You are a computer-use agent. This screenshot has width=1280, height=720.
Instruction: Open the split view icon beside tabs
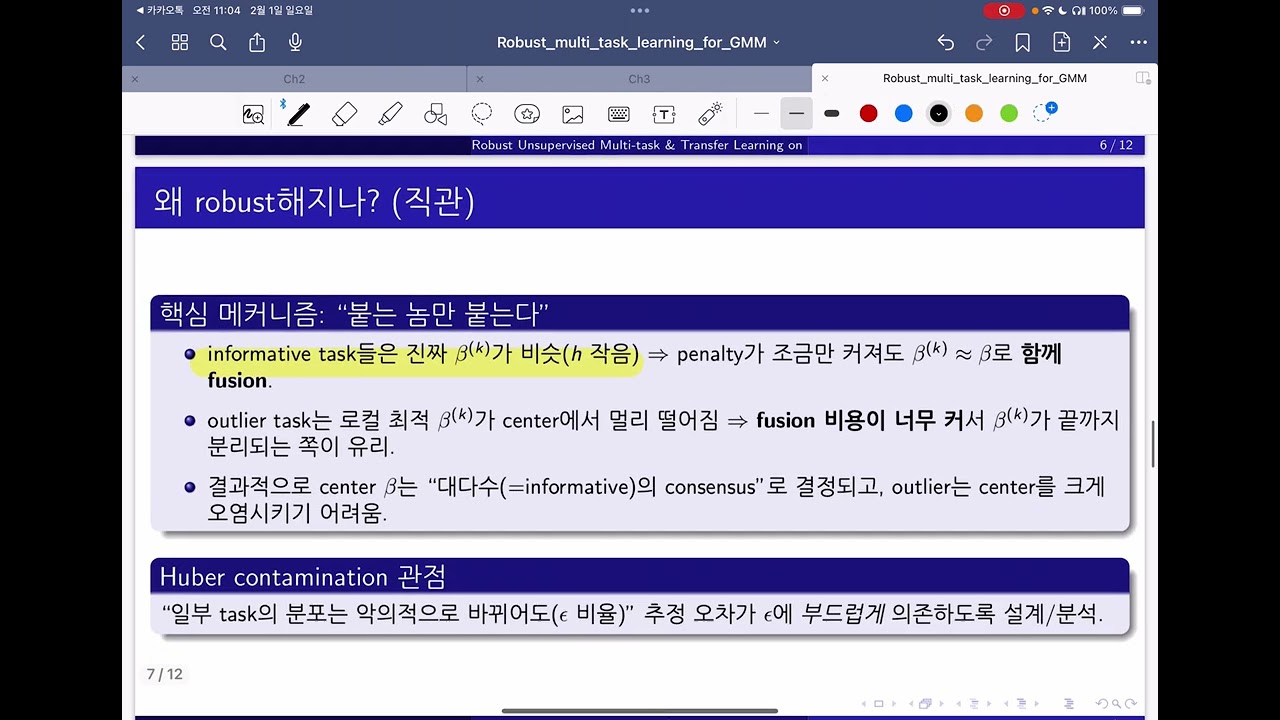point(1143,78)
